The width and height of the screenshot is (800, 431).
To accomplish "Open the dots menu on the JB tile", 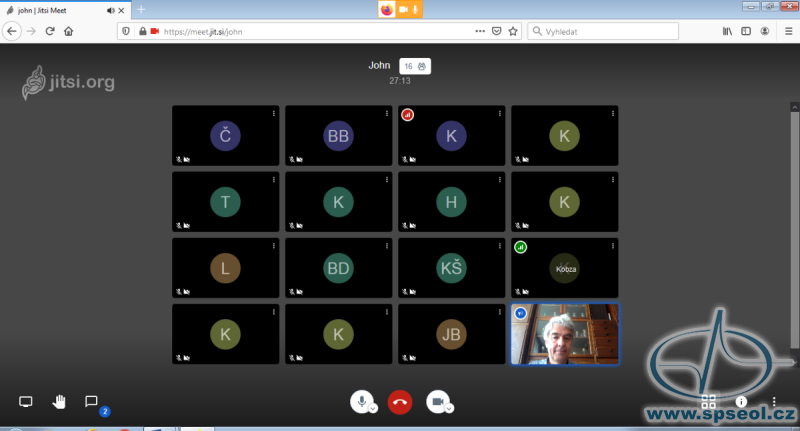I will pos(500,312).
